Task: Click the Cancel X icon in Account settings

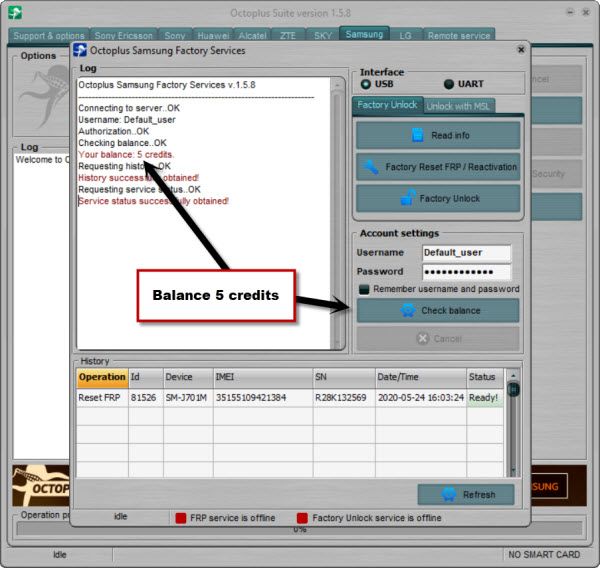Action: pos(422,338)
